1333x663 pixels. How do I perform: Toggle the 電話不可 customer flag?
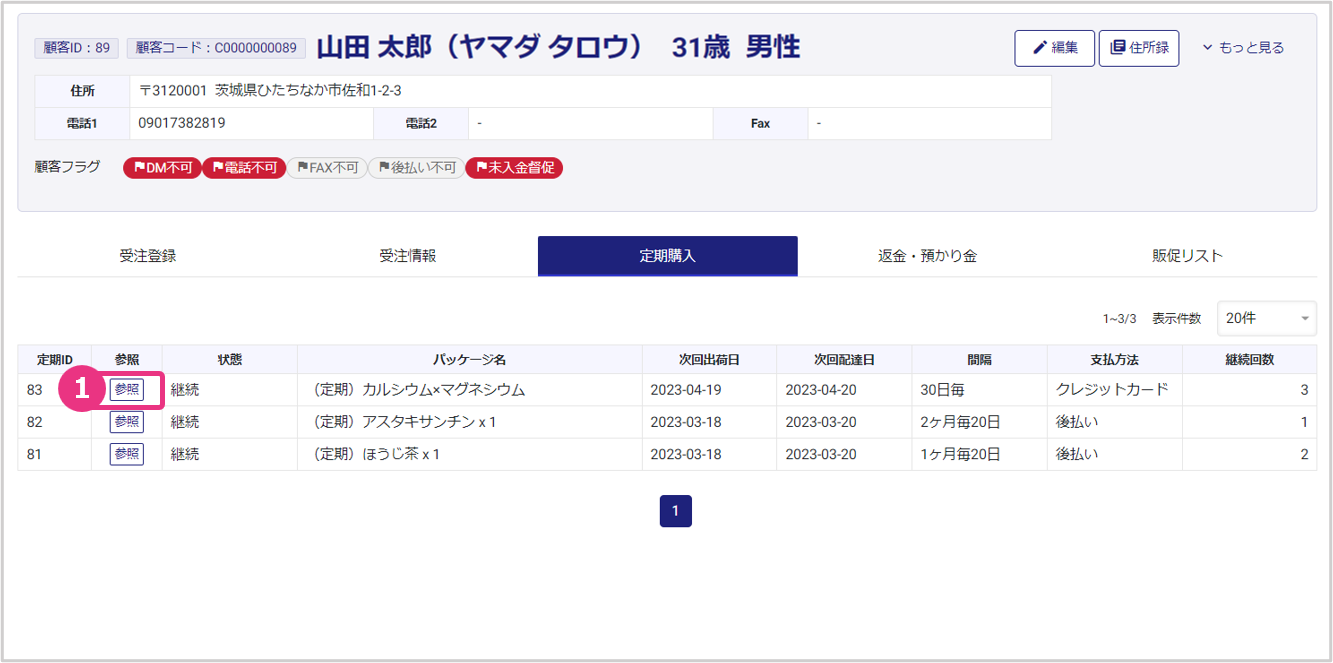click(244, 168)
